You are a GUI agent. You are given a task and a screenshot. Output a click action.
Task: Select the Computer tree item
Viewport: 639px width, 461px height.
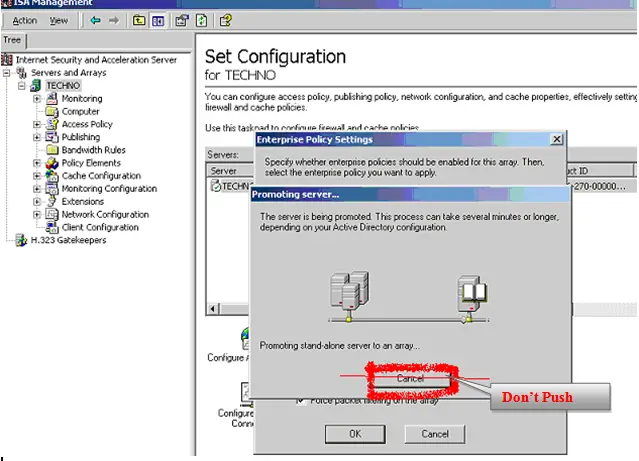80,111
